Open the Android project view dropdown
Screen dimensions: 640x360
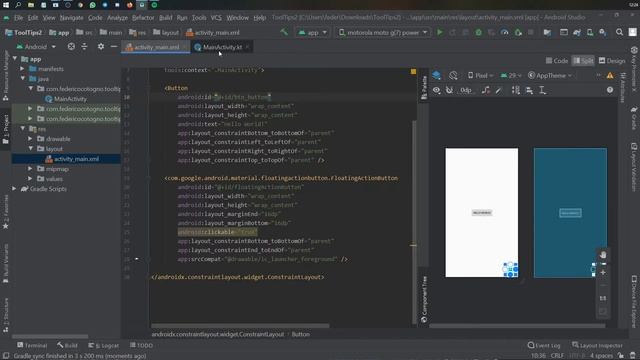[x=36, y=47]
